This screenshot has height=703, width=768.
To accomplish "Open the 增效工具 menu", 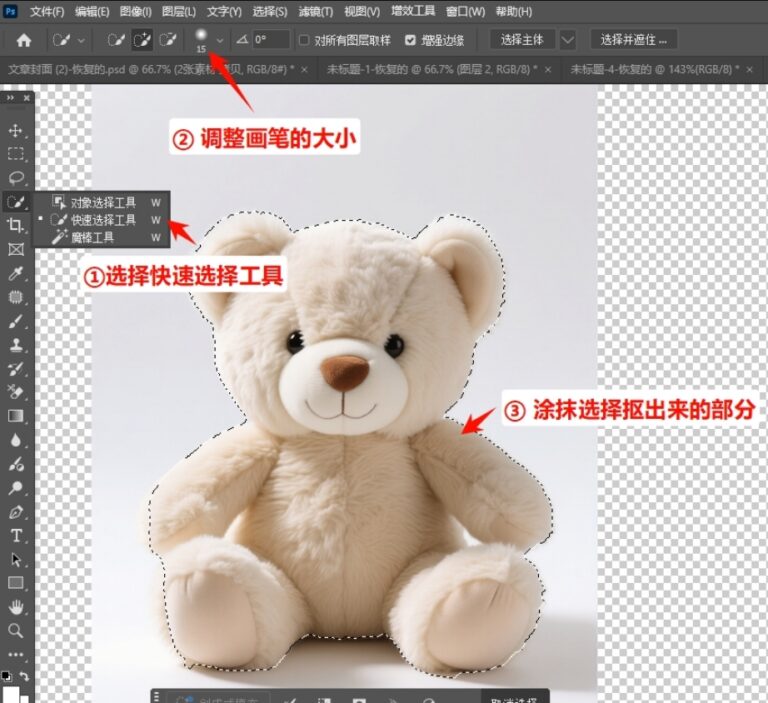I will tap(413, 11).
